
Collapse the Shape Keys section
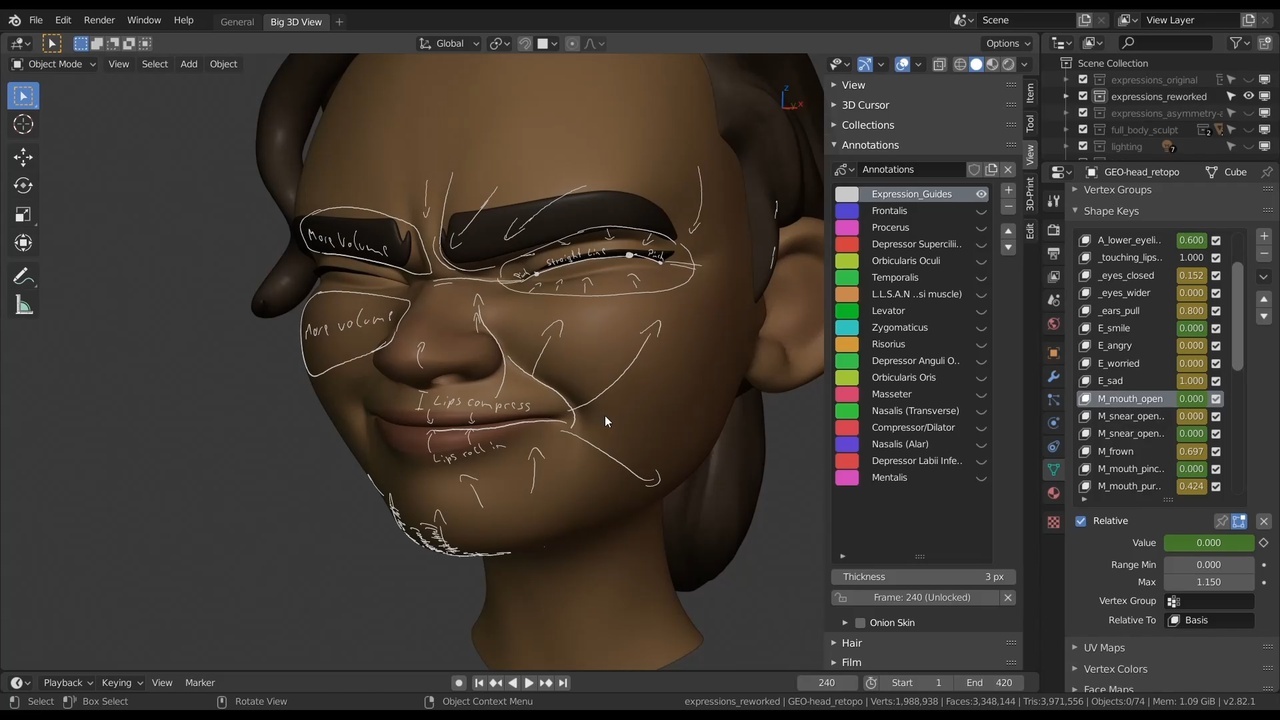pos(1110,211)
